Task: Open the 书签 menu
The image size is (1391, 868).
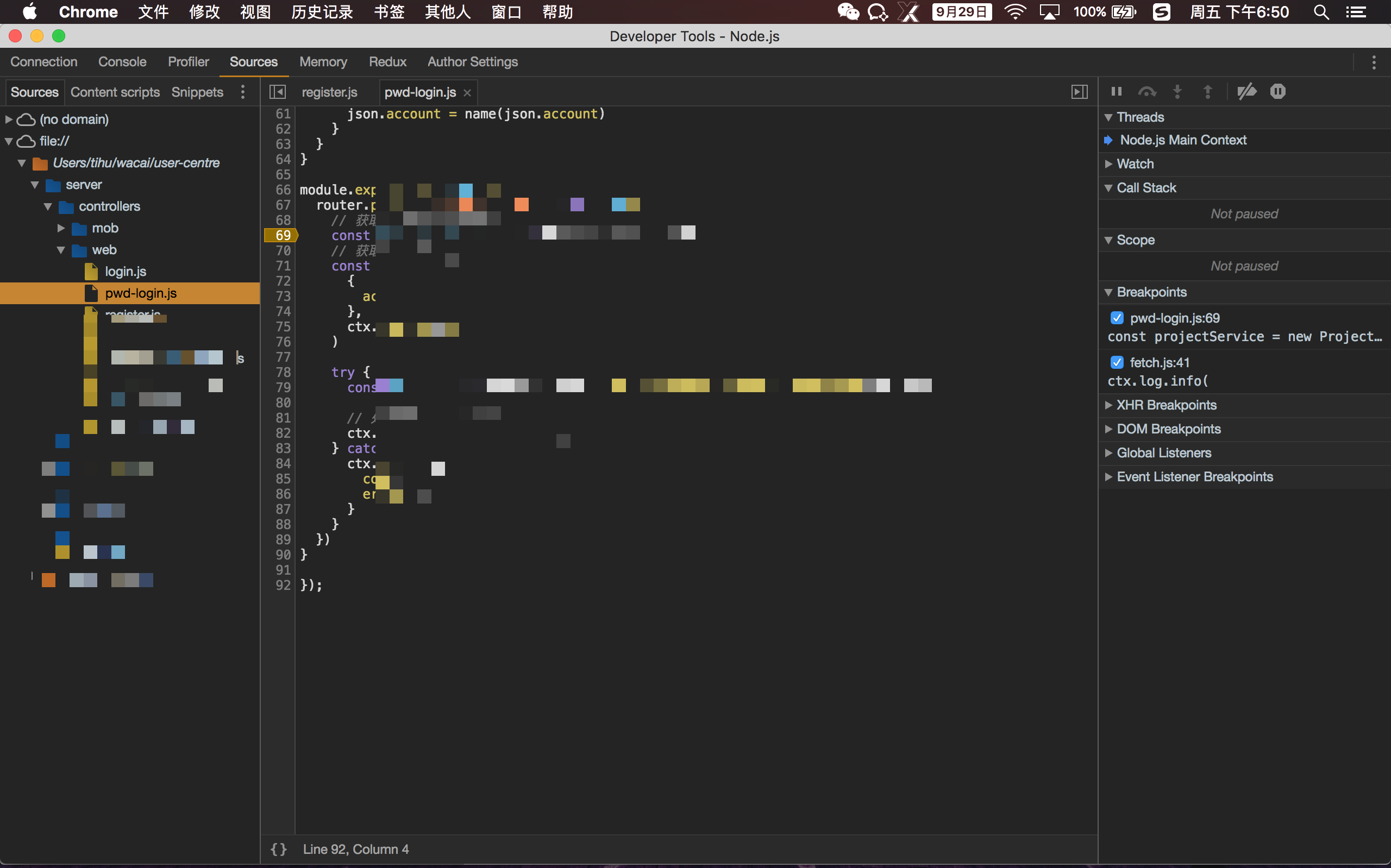Action: (x=389, y=12)
